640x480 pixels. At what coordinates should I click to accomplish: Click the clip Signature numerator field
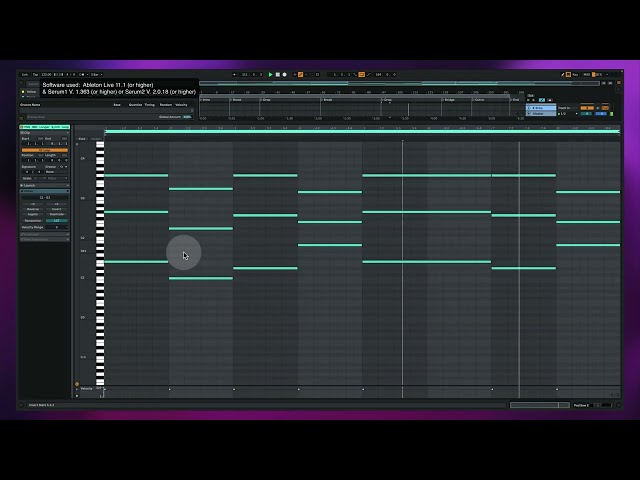pos(27,172)
